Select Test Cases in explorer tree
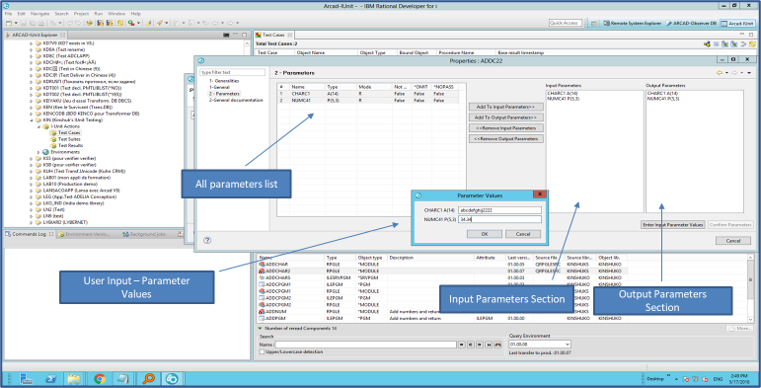This screenshot has width=761, height=388. point(69,132)
